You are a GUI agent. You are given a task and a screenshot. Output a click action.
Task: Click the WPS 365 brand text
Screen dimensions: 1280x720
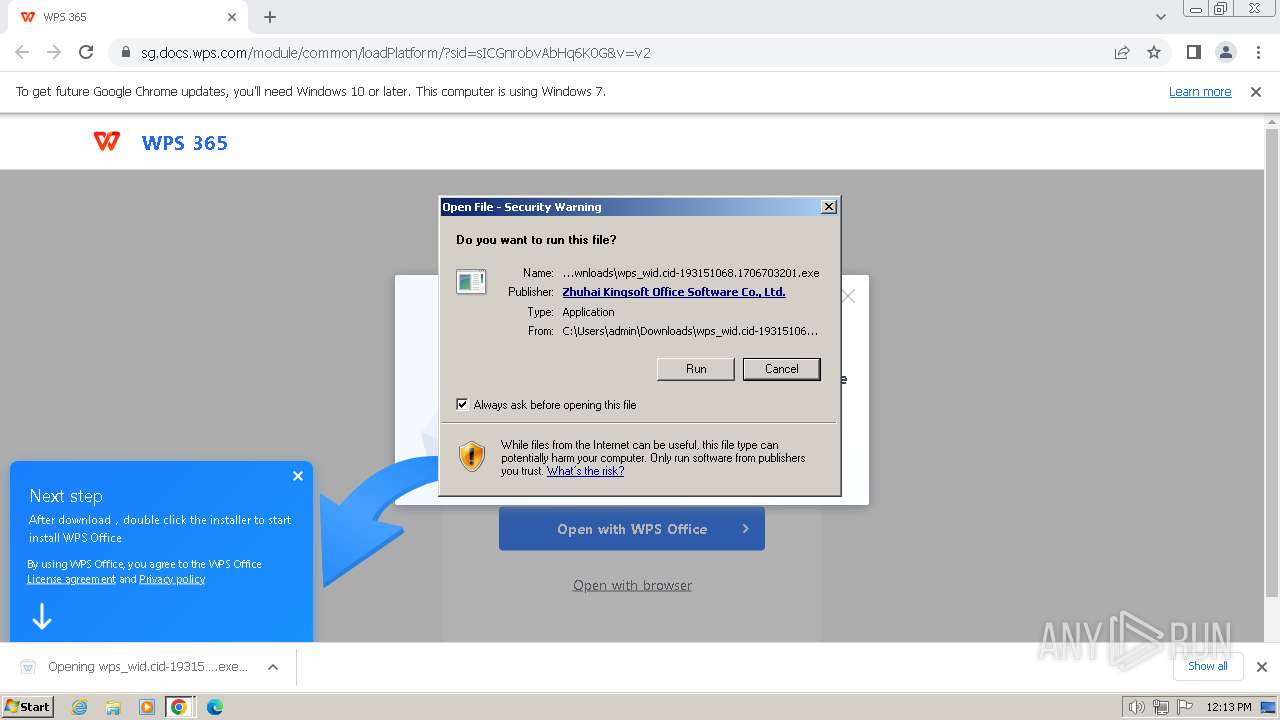[185, 143]
